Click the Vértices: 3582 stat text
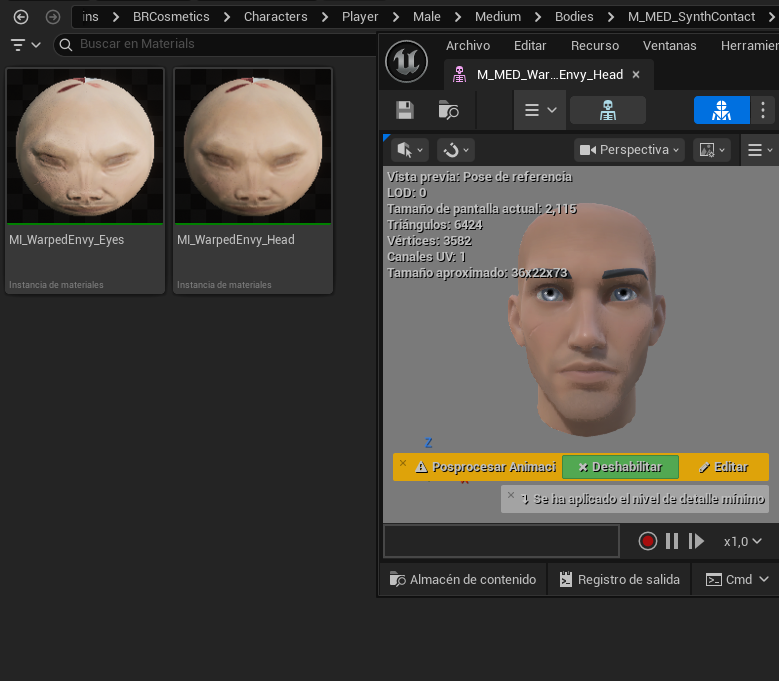Image resolution: width=779 pixels, height=681 pixels. tap(429, 241)
